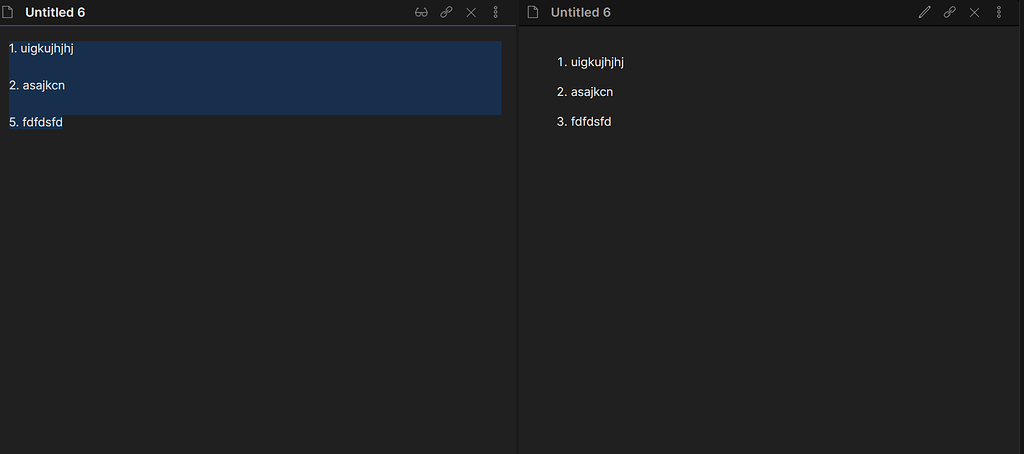Click preview list item 'asajkcn'
Viewport: 1024px width, 454px height.
[x=592, y=92]
